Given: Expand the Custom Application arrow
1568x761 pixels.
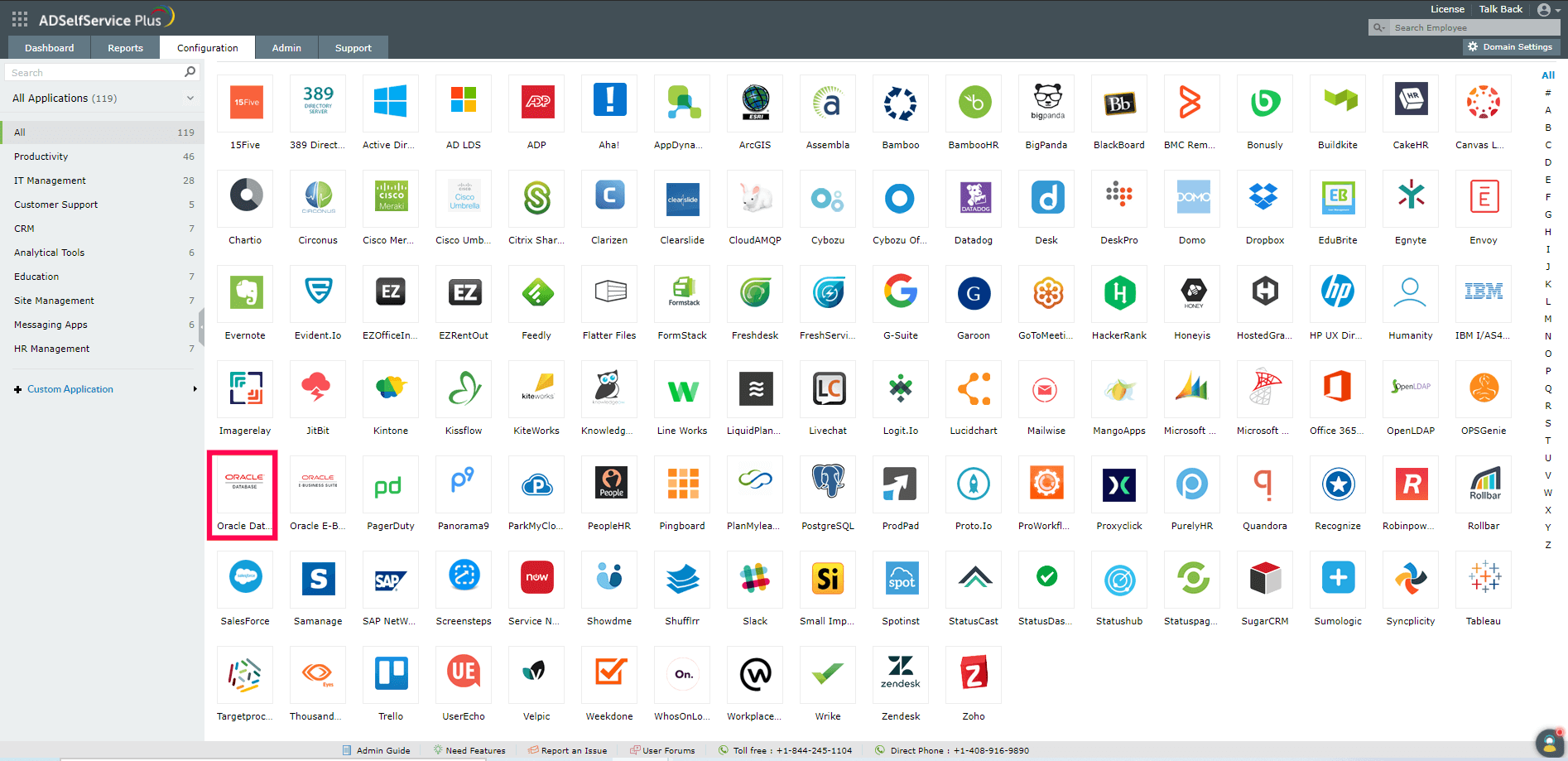Looking at the screenshot, I should click(195, 389).
